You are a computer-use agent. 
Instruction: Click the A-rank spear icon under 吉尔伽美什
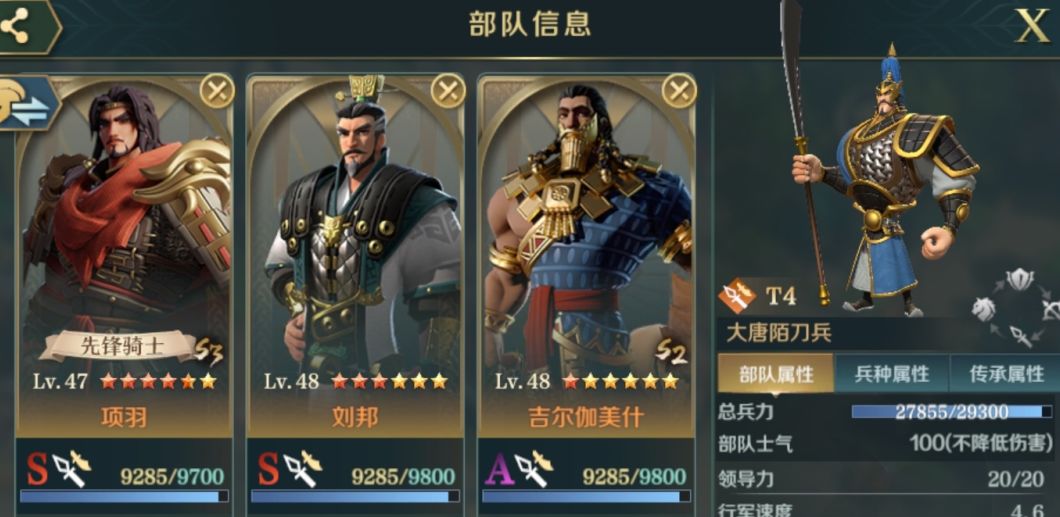[533, 469]
